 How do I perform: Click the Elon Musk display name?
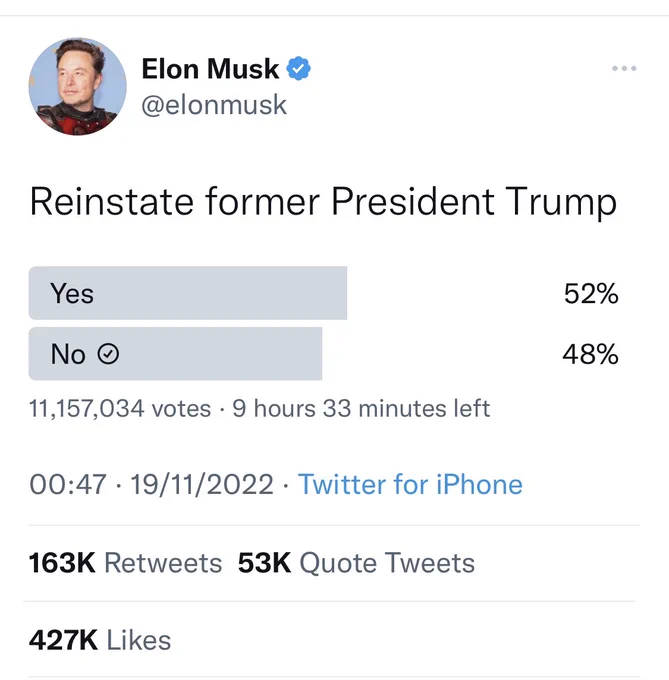(210, 69)
